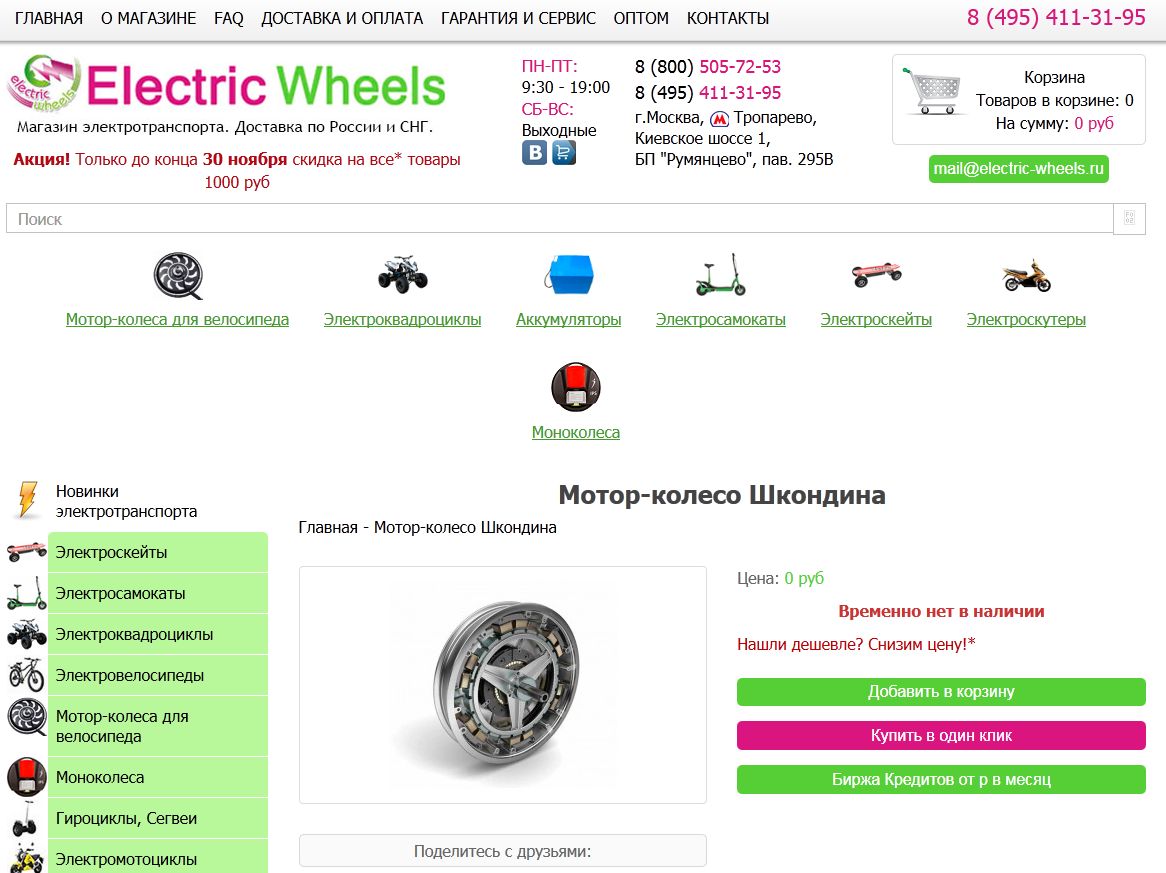Select the orange electric moped icon
Viewport: 1166px width, 873px height.
point(1026,275)
